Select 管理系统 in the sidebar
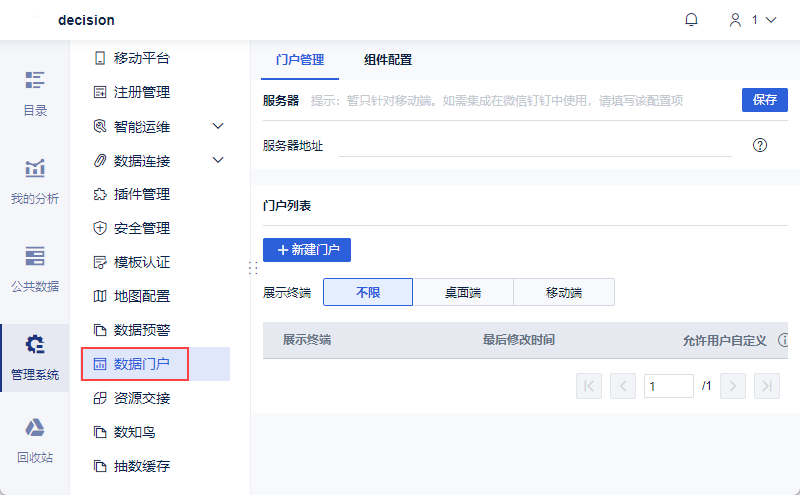 (x=35, y=358)
